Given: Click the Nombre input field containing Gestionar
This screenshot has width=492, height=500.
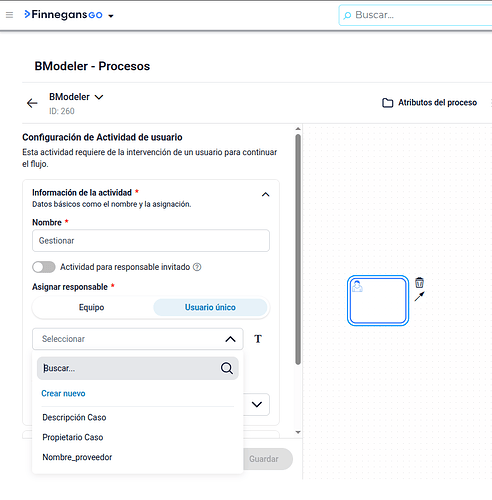Looking at the screenshot, I should click(x=151, y=240).
